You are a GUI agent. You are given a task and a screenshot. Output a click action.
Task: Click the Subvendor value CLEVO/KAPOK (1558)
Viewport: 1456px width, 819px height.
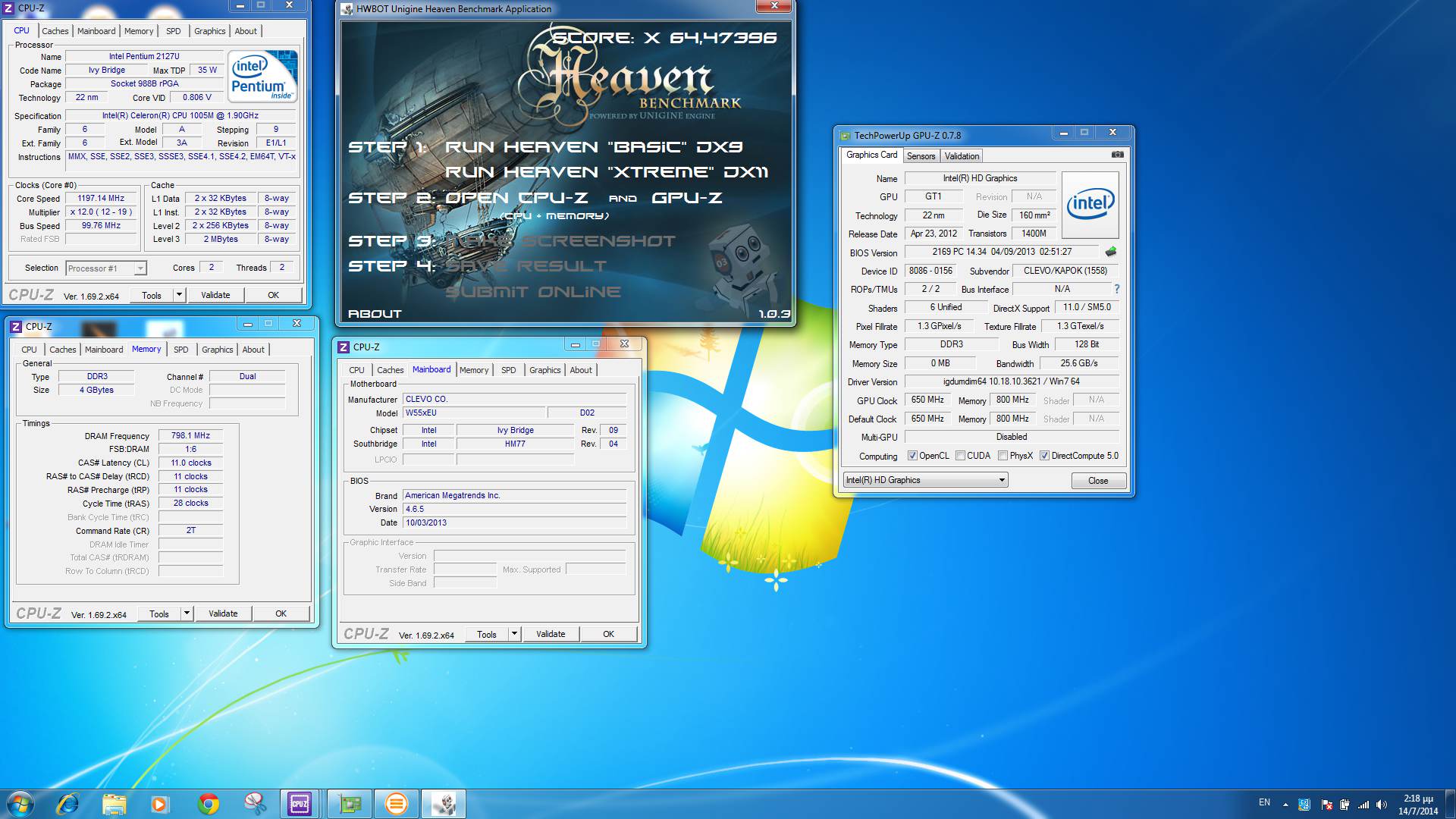point(1065,271)
